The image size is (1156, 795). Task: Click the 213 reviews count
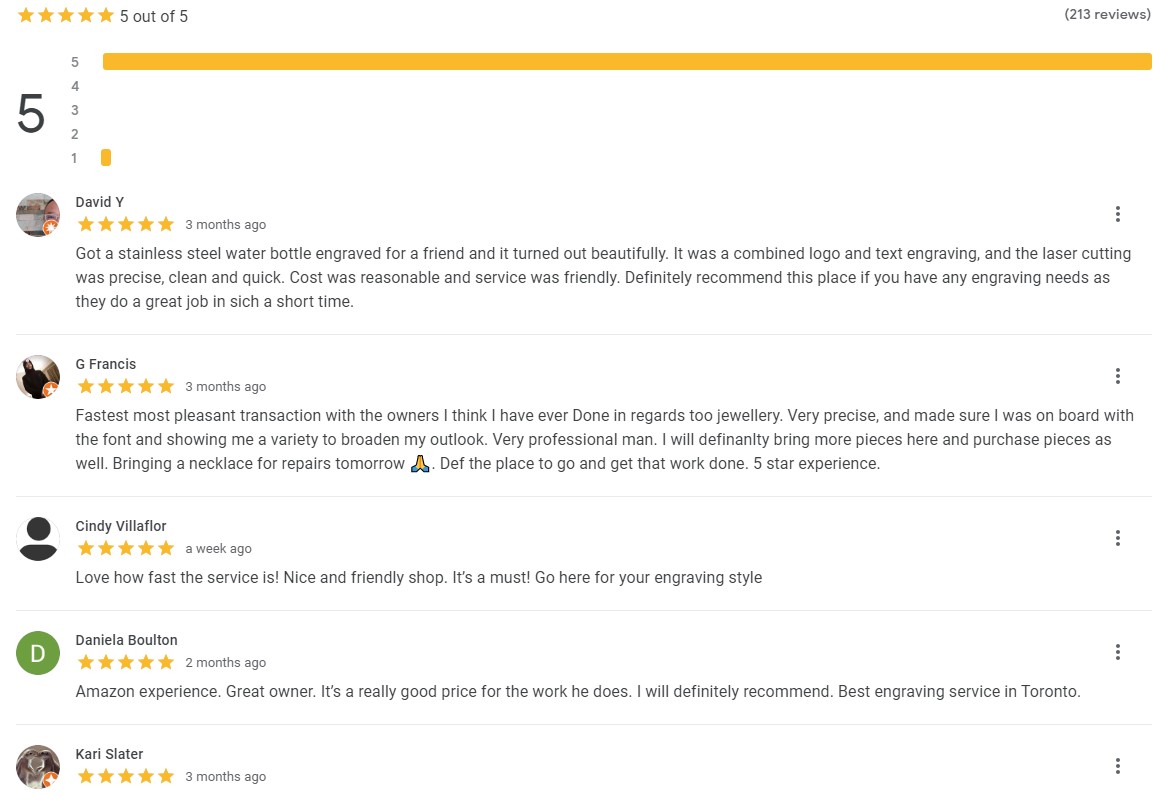tap(1107, 14)
